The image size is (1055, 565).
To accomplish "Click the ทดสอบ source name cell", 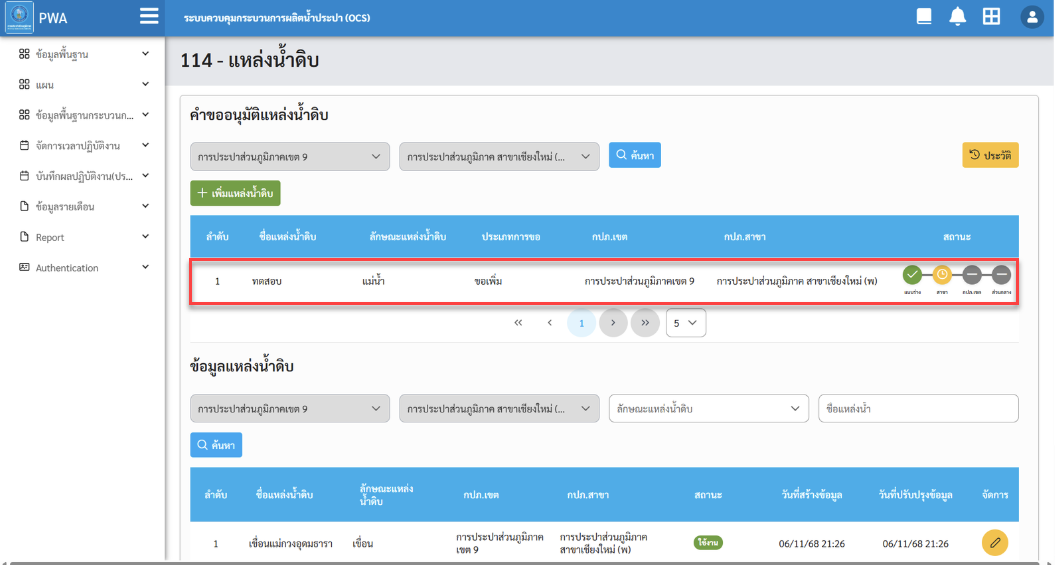I will [266, 281].
